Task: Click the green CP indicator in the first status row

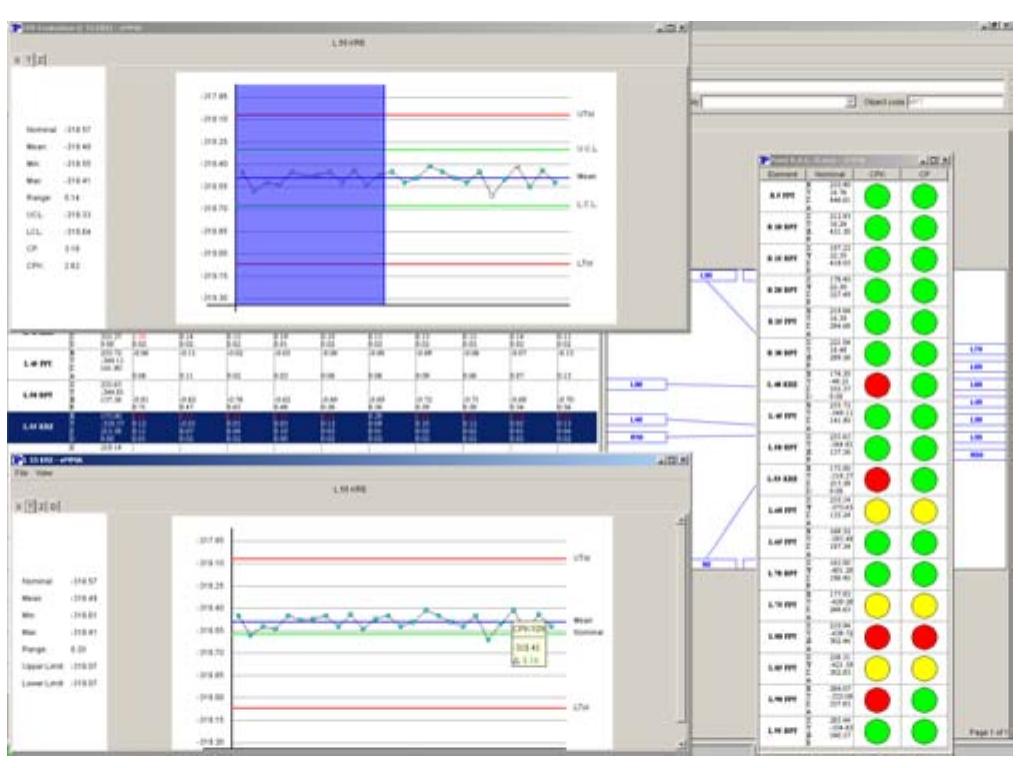Action: coord(924,196)
